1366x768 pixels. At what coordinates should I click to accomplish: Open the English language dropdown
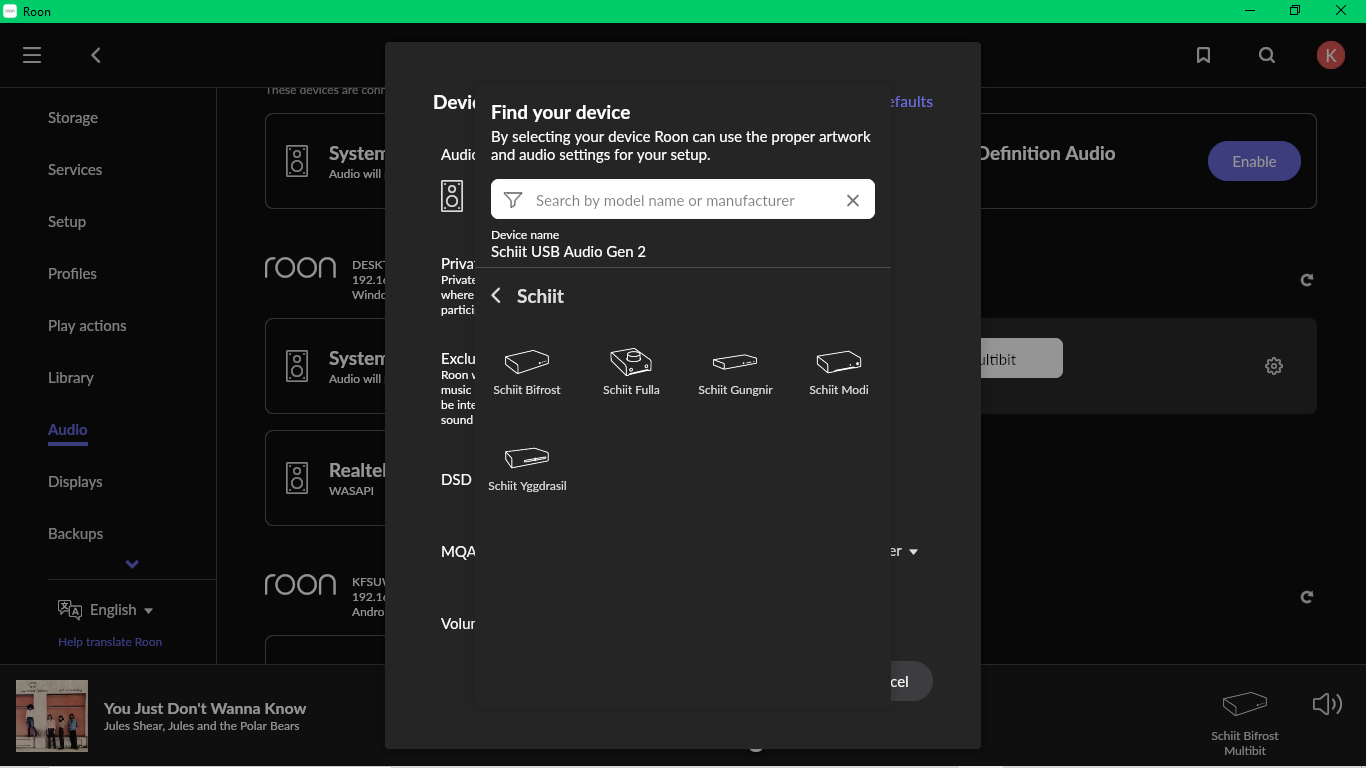click(121, 610)
